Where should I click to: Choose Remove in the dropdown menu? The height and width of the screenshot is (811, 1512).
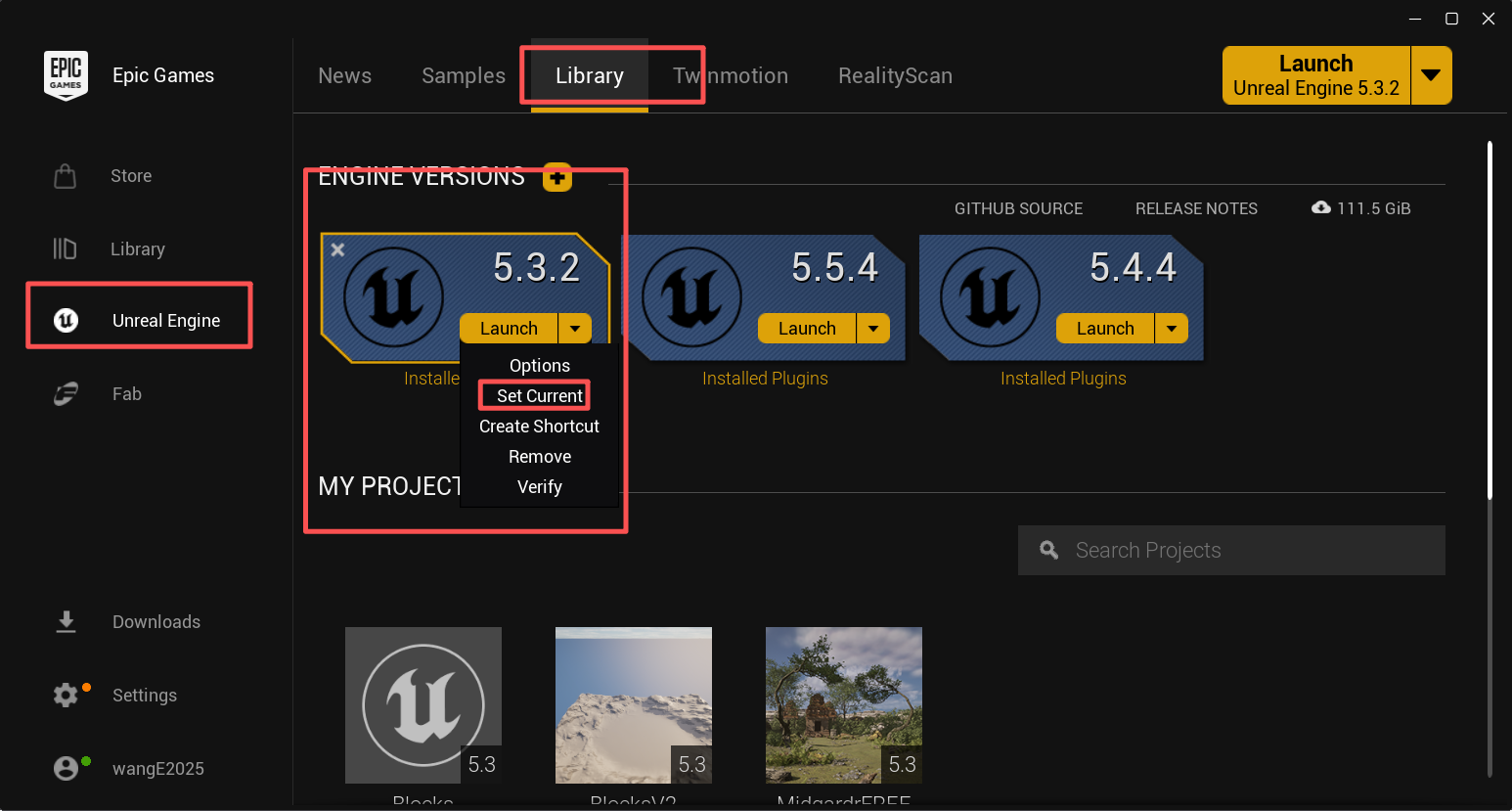[540, 457]
